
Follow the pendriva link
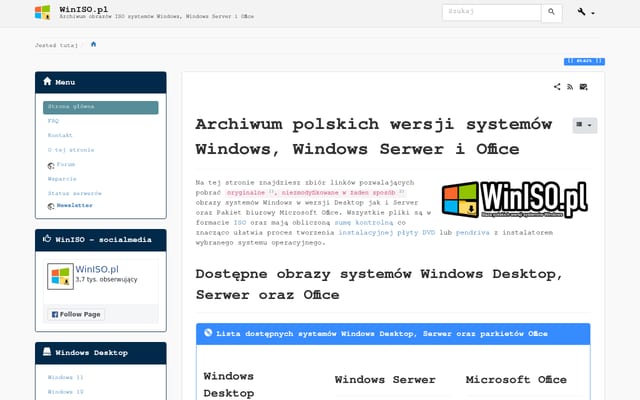click(473, 233)
